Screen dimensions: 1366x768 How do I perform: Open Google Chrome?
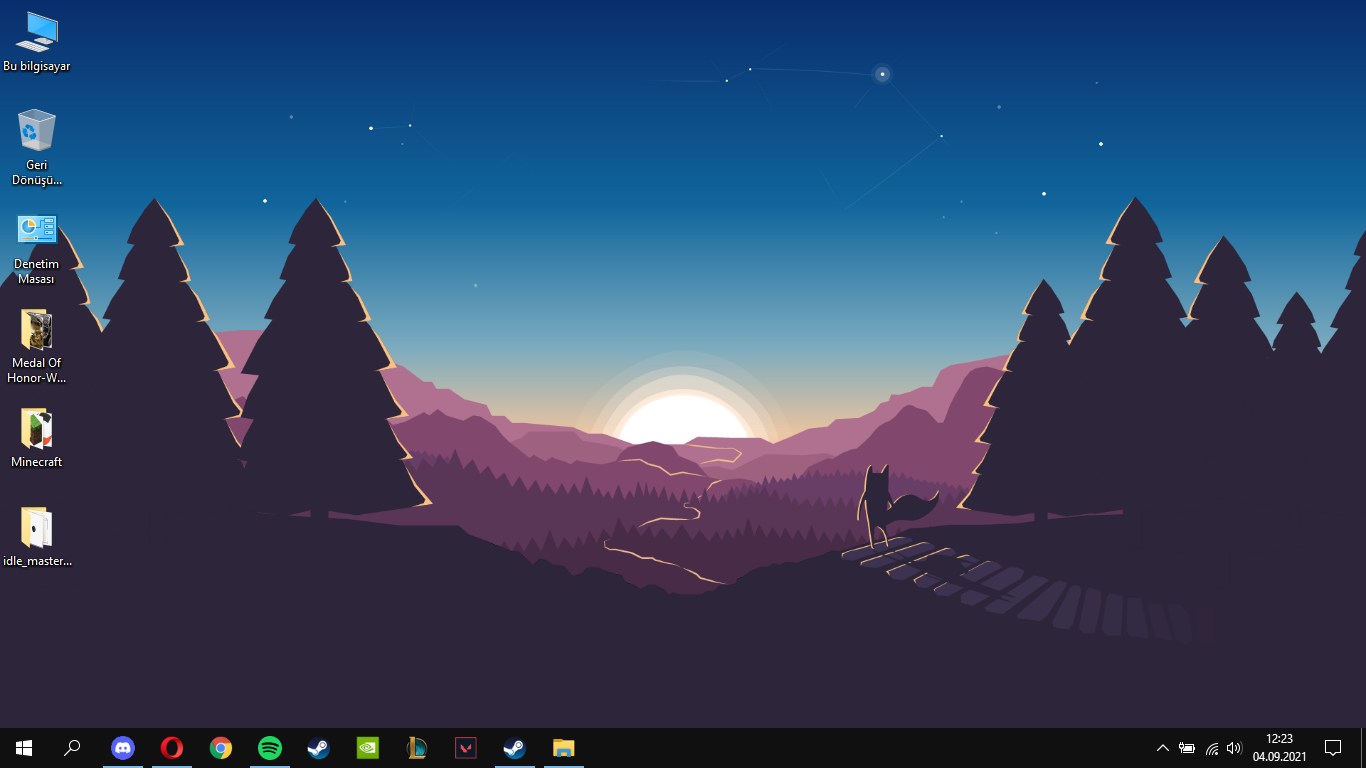tap(221, 748)
